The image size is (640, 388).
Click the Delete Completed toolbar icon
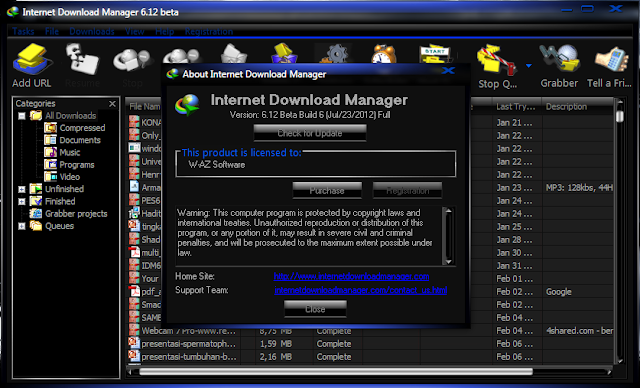point(284,53)
